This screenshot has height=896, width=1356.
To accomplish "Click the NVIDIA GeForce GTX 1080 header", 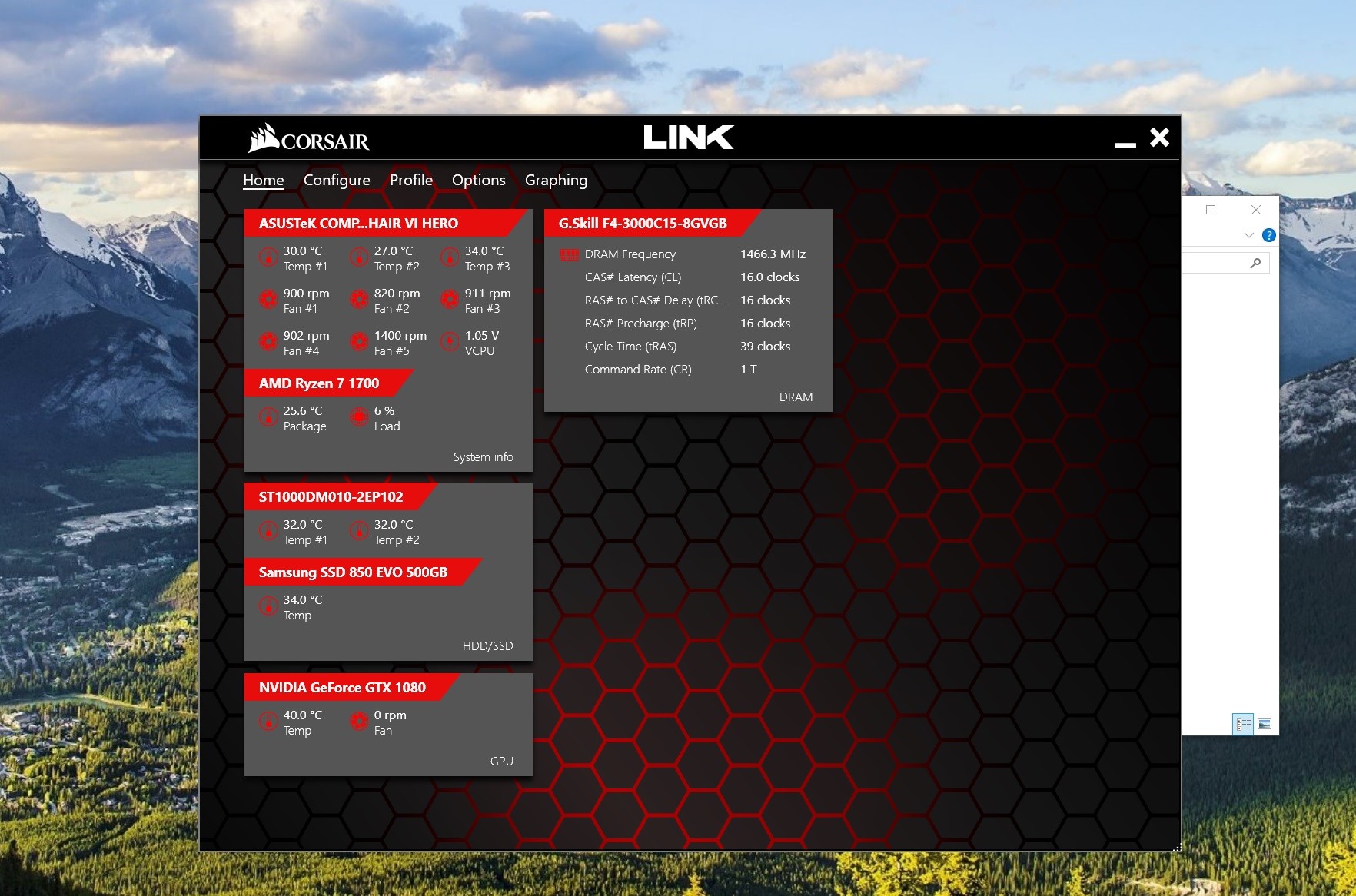I will (x=351, y=687).
